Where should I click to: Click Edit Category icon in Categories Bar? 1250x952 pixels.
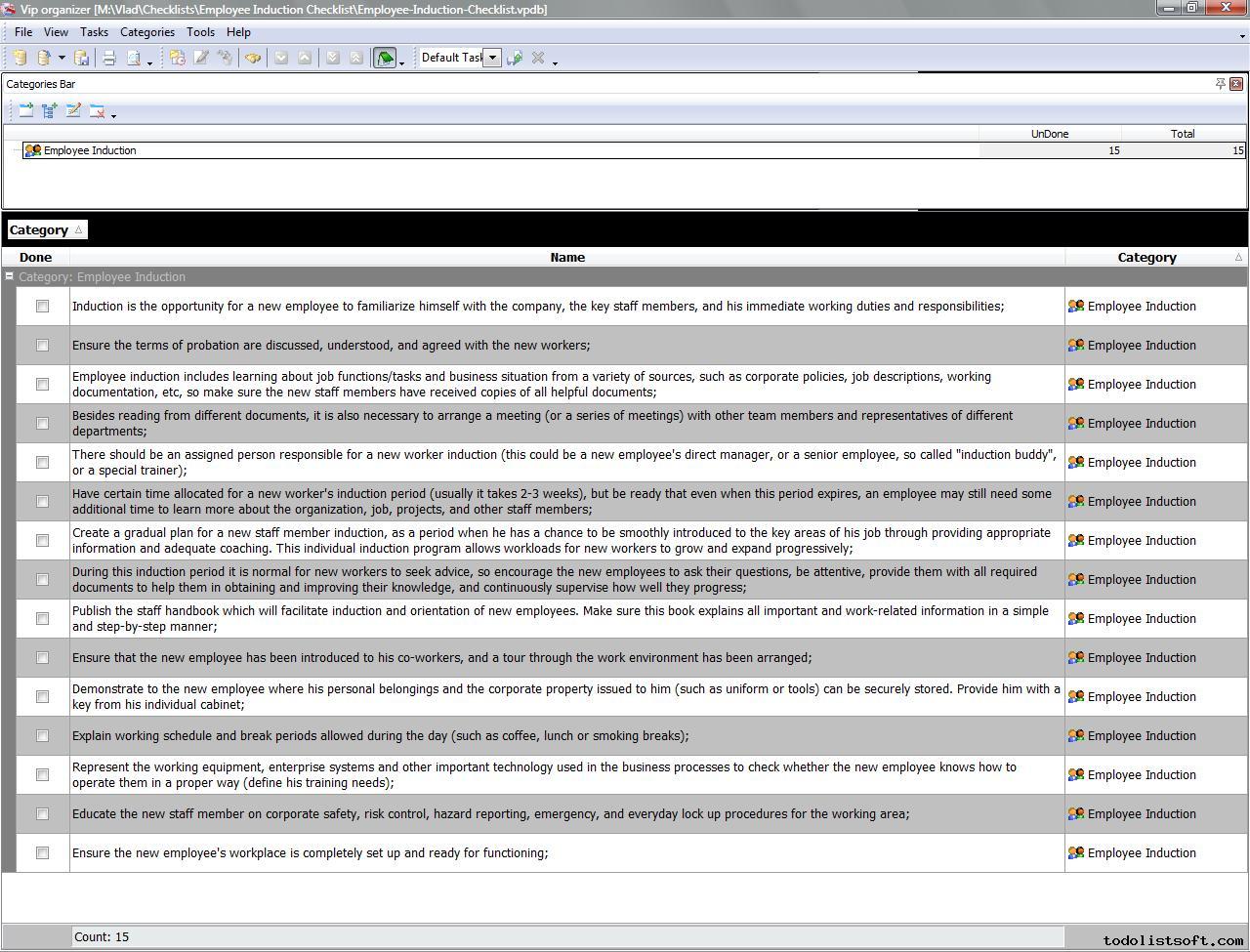coord(73,111)
